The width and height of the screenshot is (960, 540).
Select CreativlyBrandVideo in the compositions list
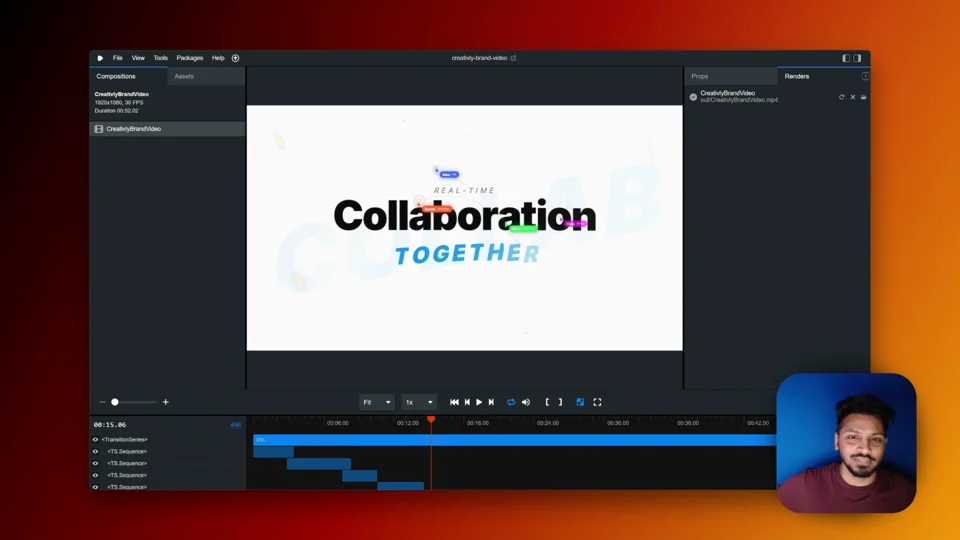[x=167, y=129]
